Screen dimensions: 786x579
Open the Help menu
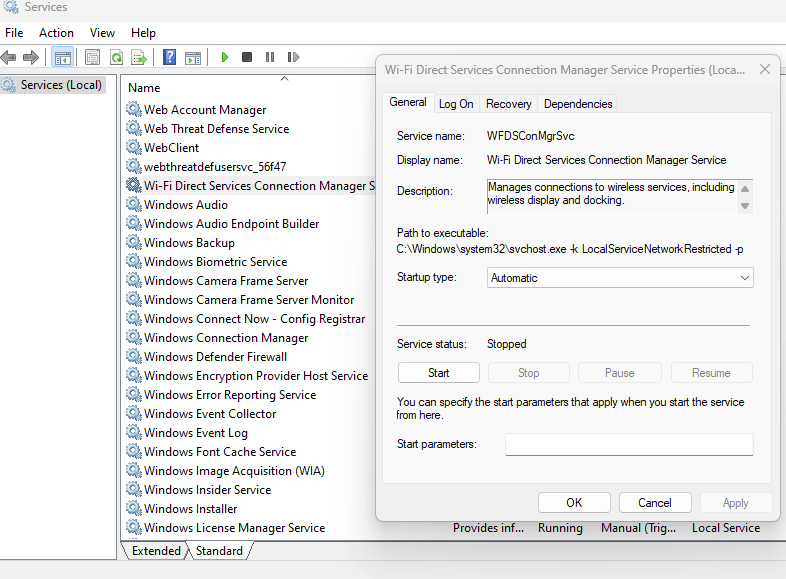click(x=143, y=33)
